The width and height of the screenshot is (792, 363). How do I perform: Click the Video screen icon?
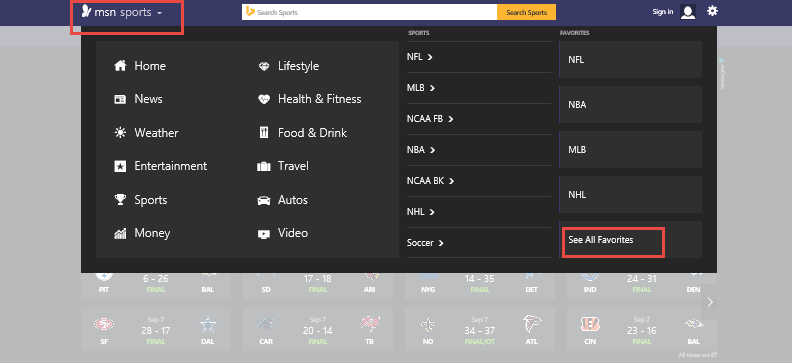click(x=264, y=233)
